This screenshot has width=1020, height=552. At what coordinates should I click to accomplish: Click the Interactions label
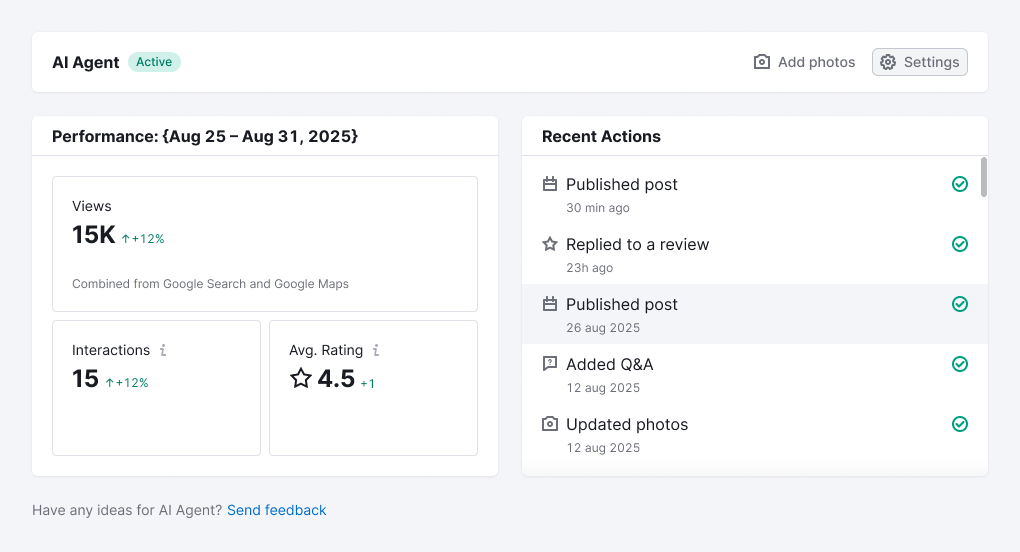111,350
